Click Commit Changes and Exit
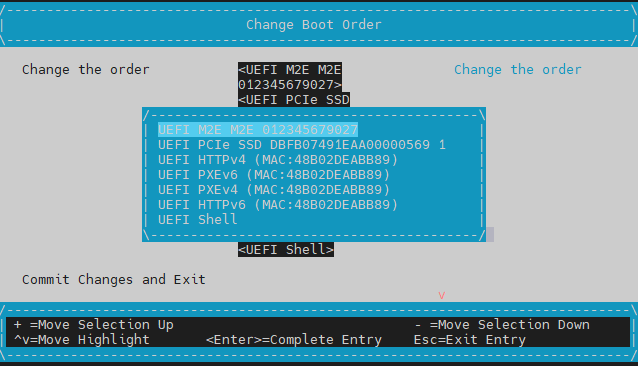This screenshot has width=638, height=366. pos(114,280)
